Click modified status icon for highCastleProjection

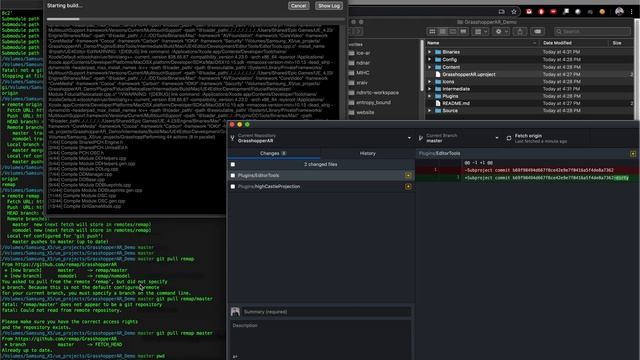[408, 187]
